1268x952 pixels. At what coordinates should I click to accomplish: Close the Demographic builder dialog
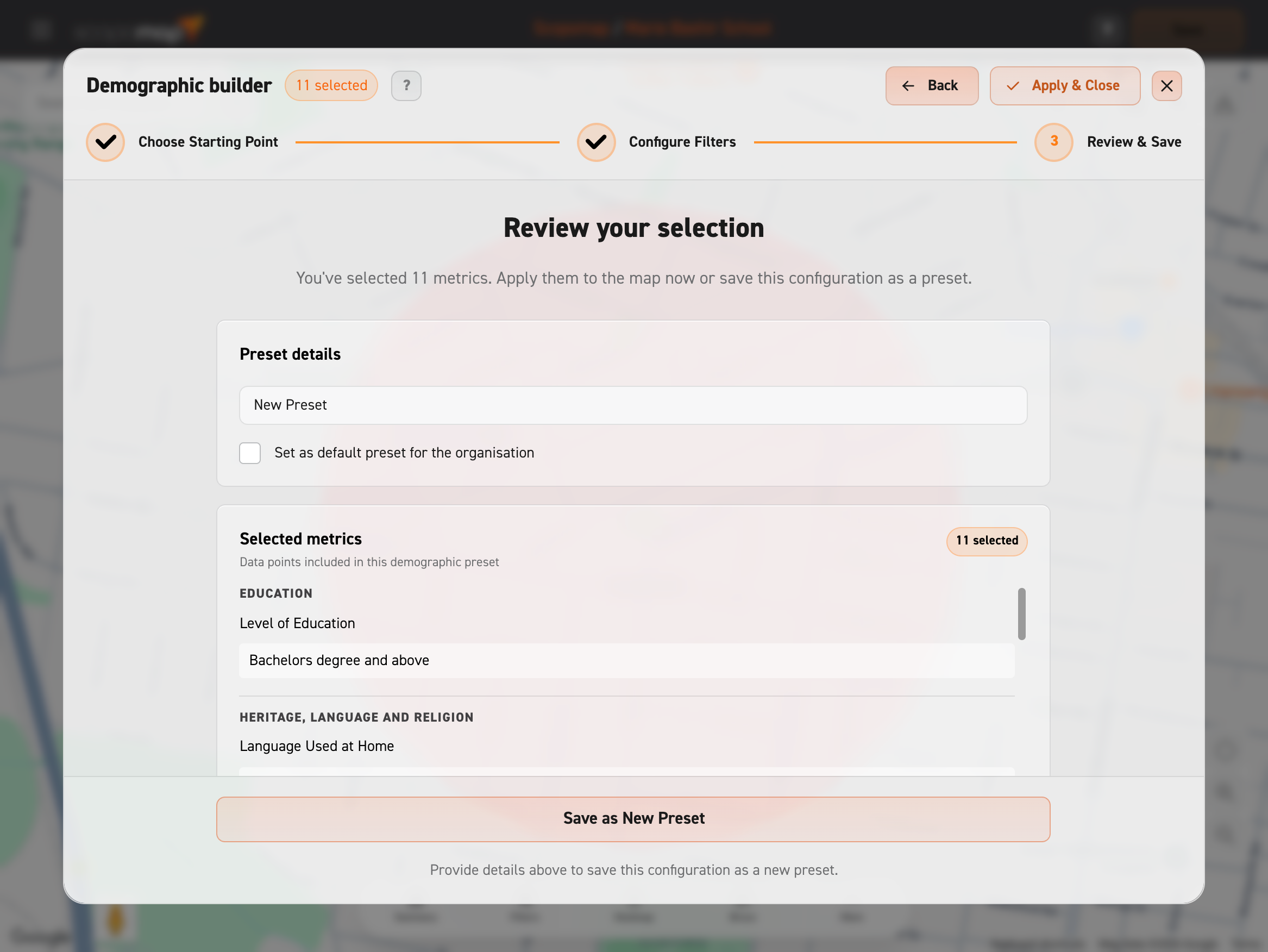click(x=1166, y=85)
